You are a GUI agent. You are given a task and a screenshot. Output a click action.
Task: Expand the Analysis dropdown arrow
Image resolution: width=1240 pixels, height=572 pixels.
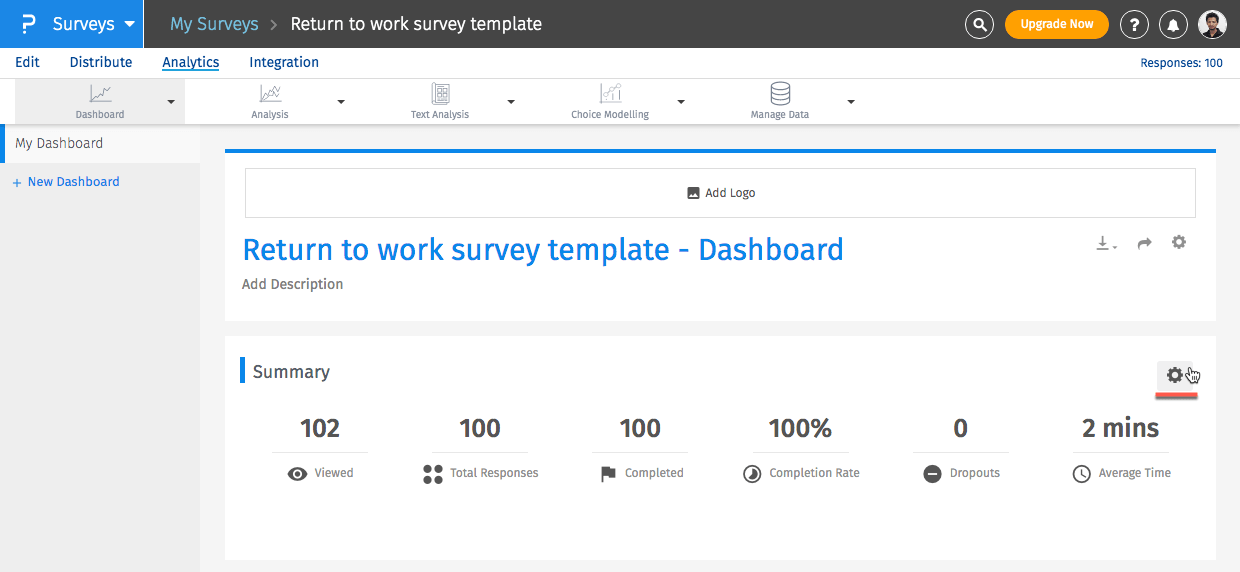[341, 102]
